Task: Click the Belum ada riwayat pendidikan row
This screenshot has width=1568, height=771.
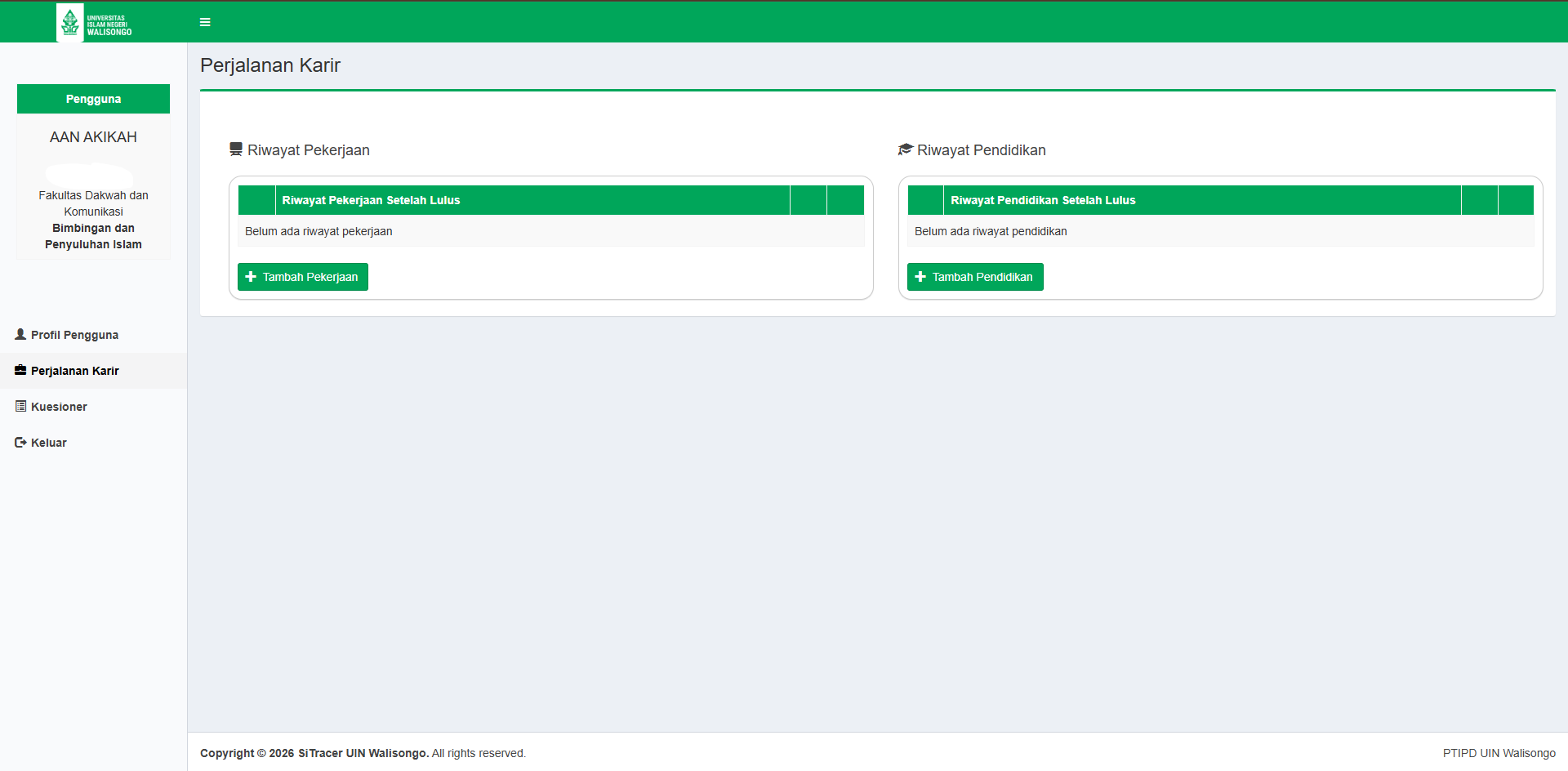Action: click(x=991, y=231)
